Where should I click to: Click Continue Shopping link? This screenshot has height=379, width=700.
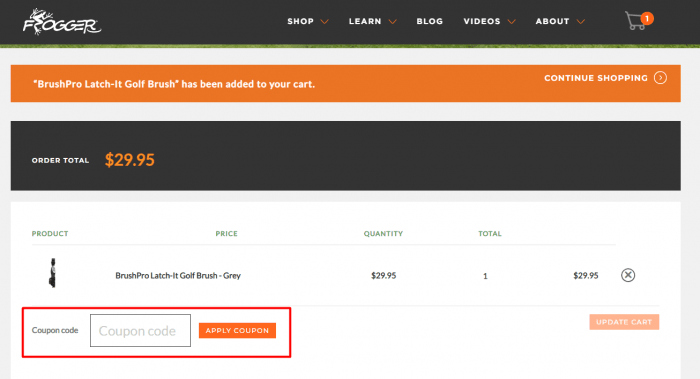pyautogui.click(x=596, y=78)
